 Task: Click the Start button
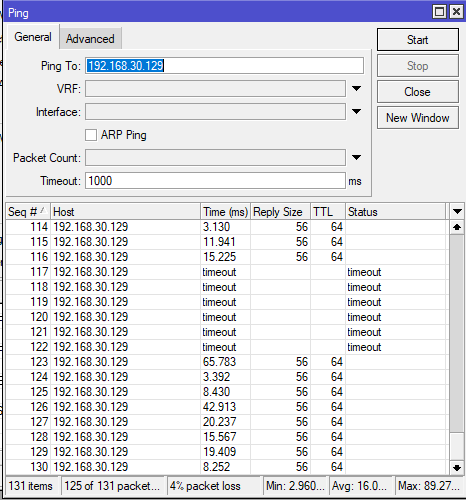coord(418,40)
